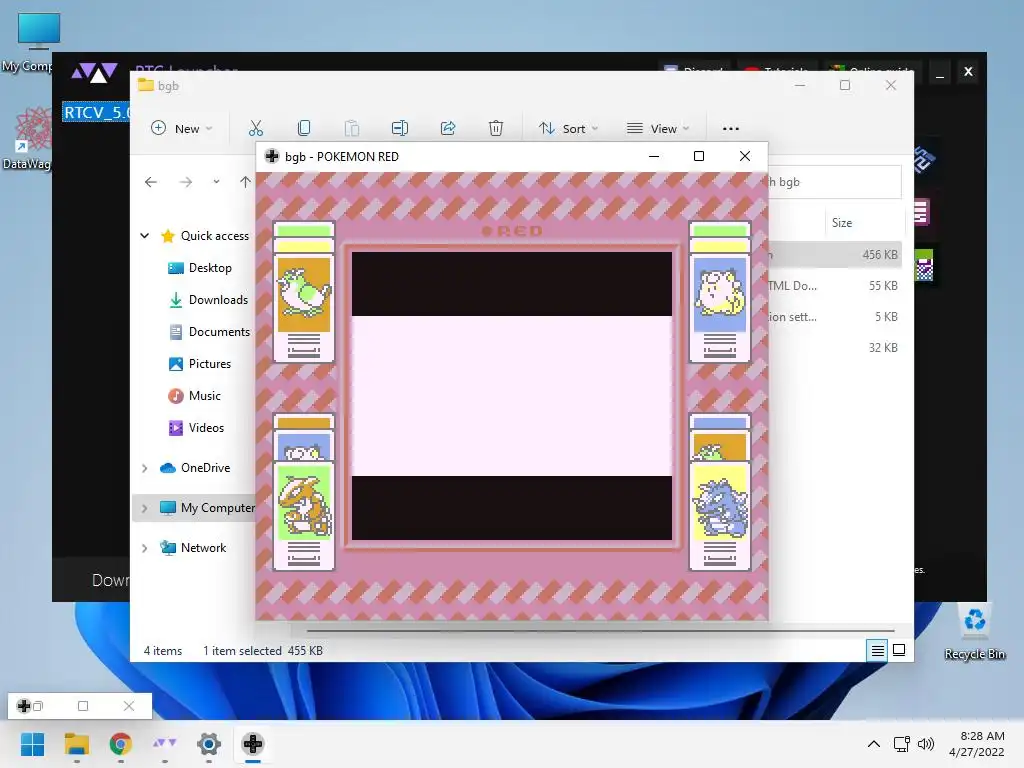The image size is (1024, 768).
Task: Select Music in navigation pane
Action: pos(195,396)
